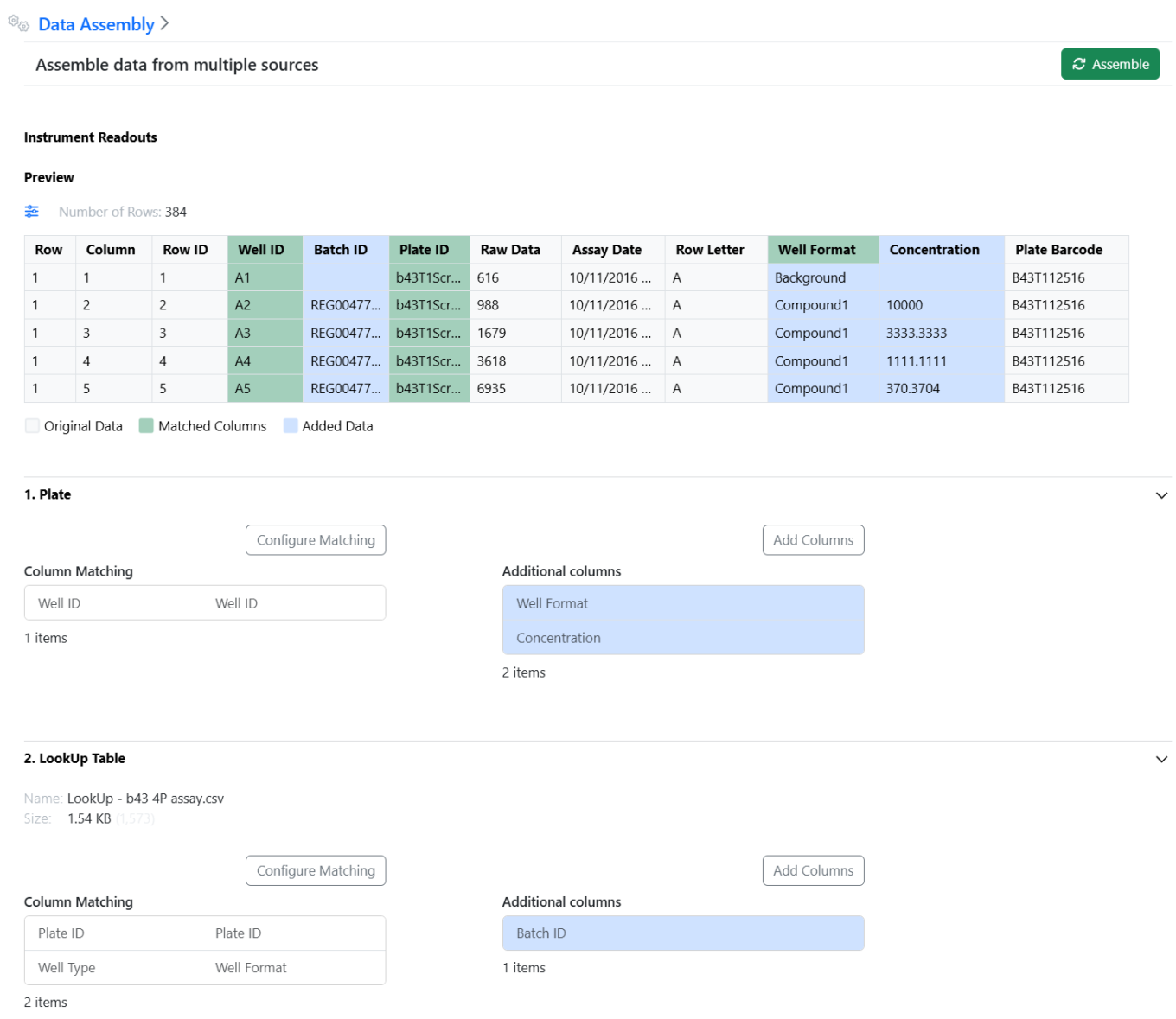Click Add Columns in Plate section
The height and width of the screenshot is (1019, 1176).
813,540
